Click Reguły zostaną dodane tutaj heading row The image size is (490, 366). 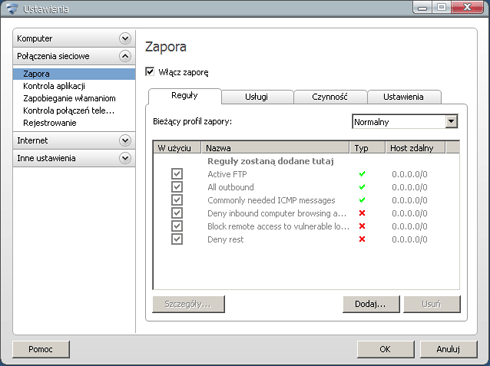pos(270,161)
